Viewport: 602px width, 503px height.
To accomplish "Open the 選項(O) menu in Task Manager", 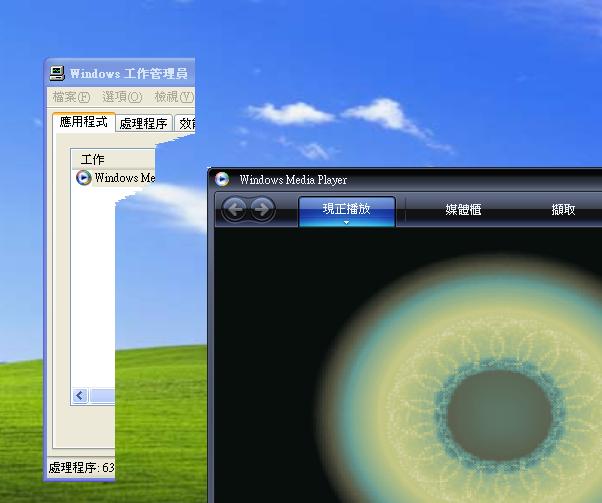I will tap(122, 97).
